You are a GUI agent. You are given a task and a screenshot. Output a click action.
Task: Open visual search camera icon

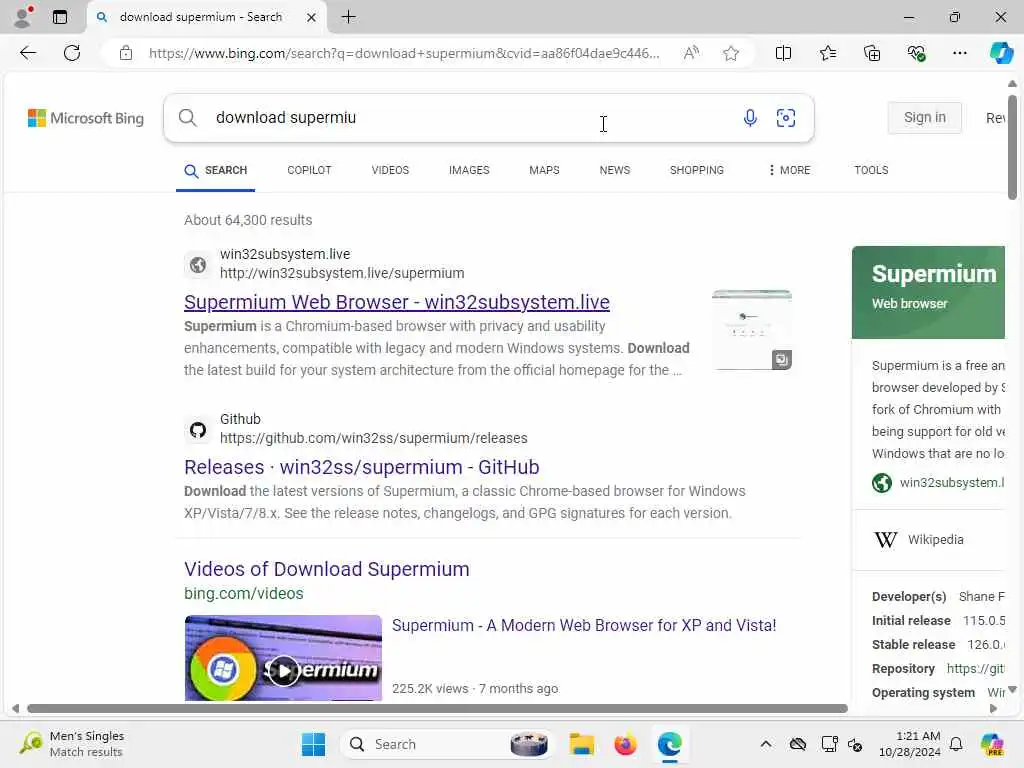click(x=786, y=118)
